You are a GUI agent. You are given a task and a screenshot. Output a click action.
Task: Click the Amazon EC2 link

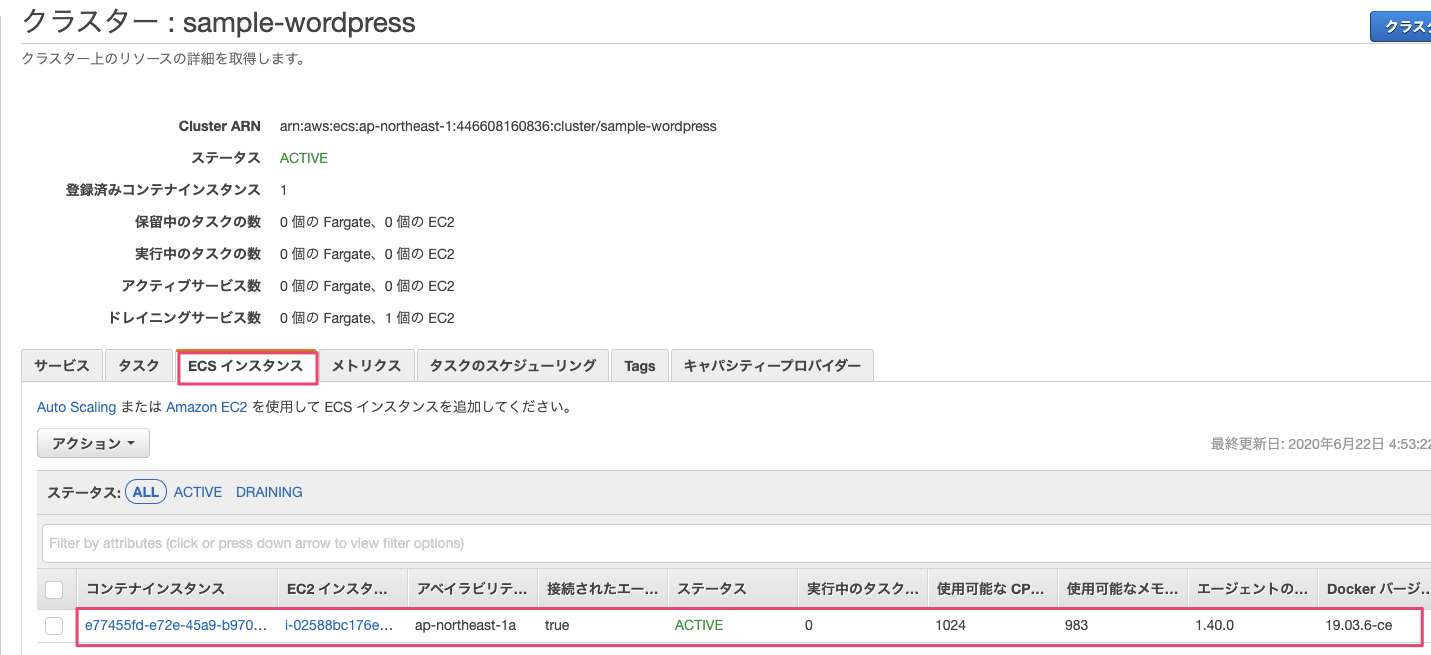pyautogui.click(x=207, y=407)
